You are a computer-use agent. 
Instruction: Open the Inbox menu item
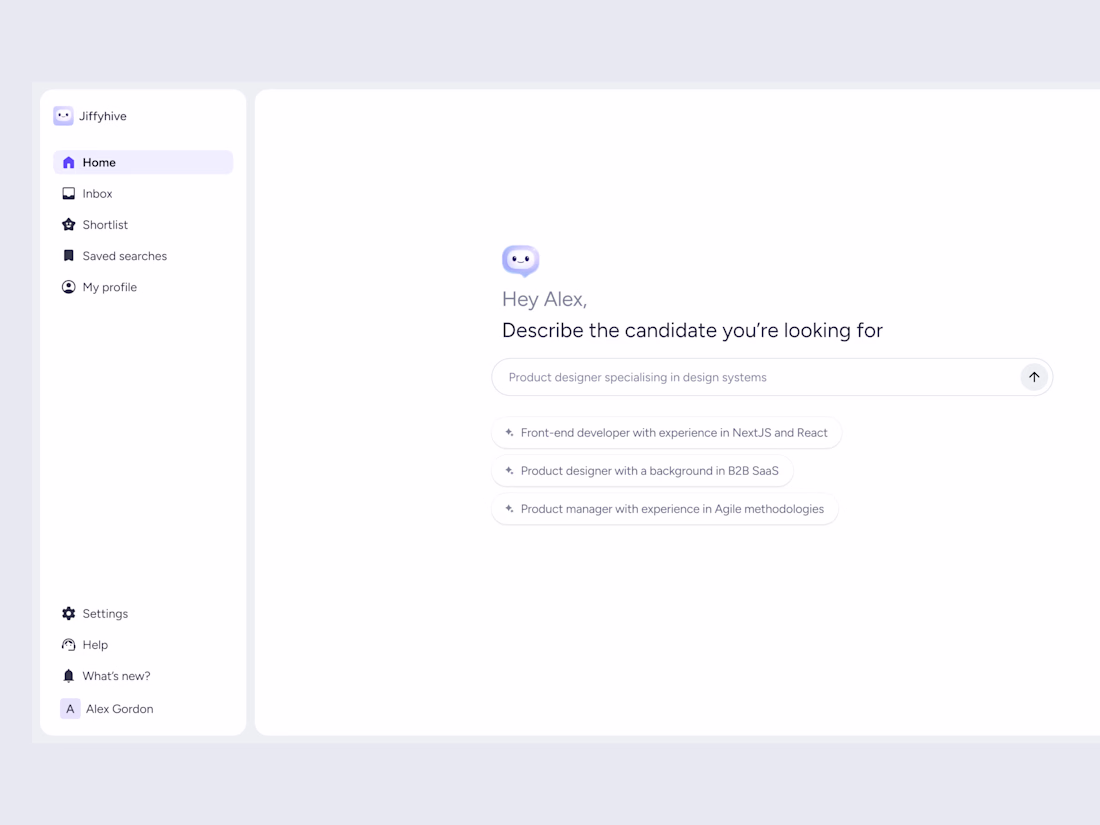97,194
